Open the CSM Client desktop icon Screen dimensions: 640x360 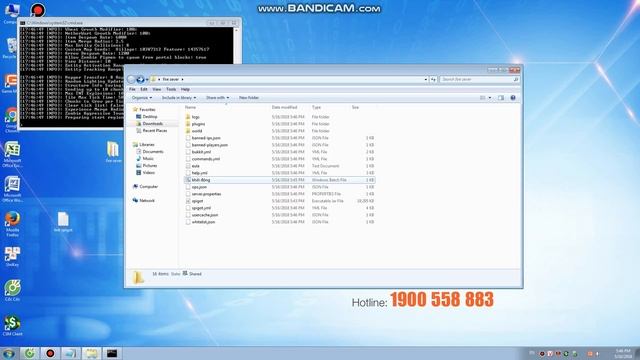[12, 326]
